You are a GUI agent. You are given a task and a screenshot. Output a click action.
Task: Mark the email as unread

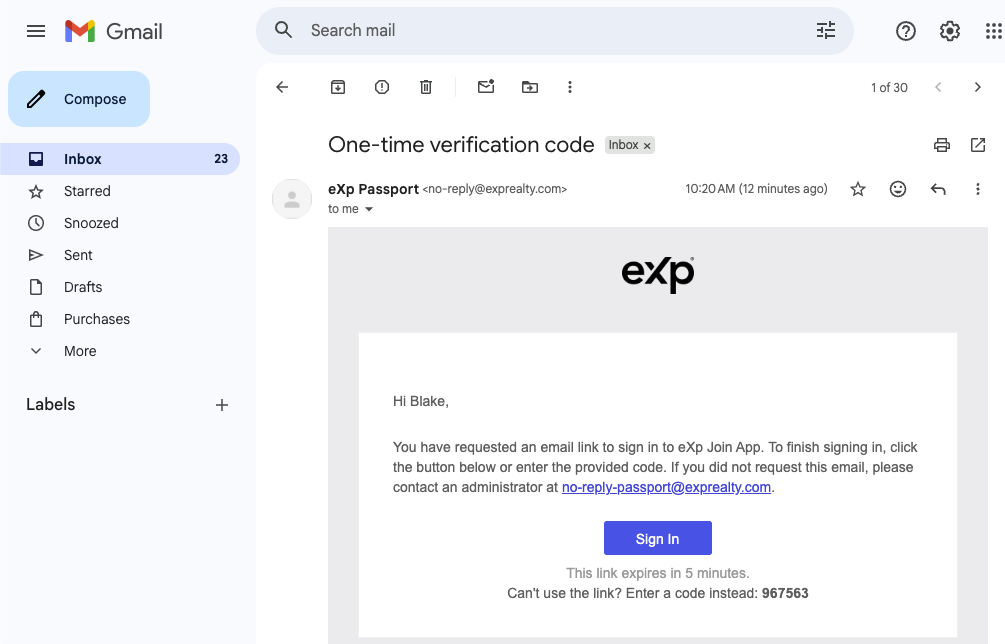486,87
